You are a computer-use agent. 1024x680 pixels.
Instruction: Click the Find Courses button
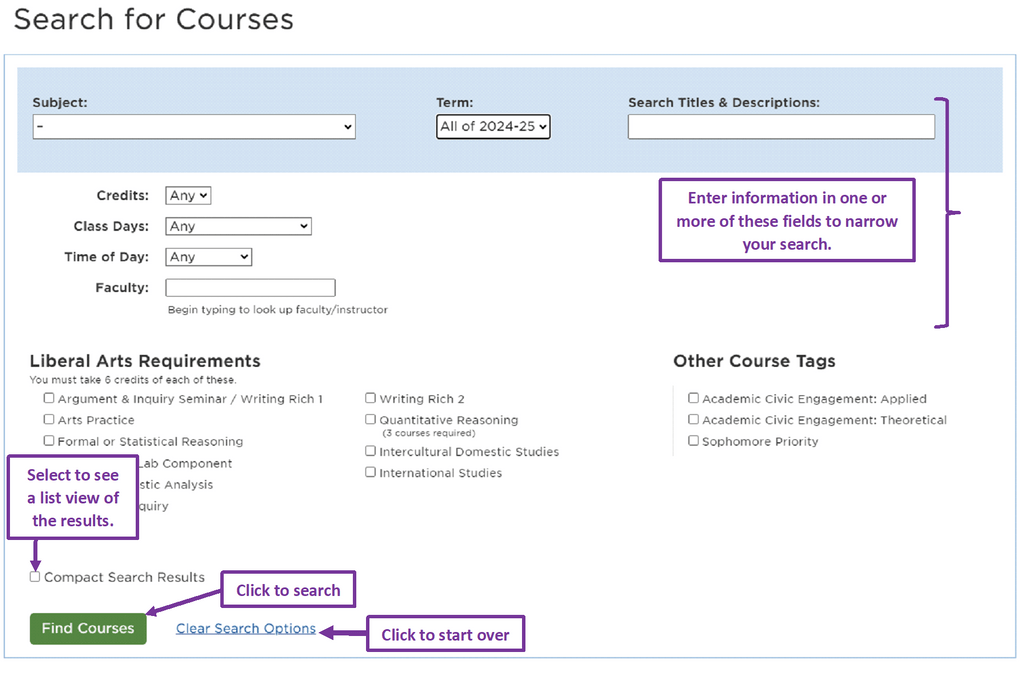(x=88, y=629)
